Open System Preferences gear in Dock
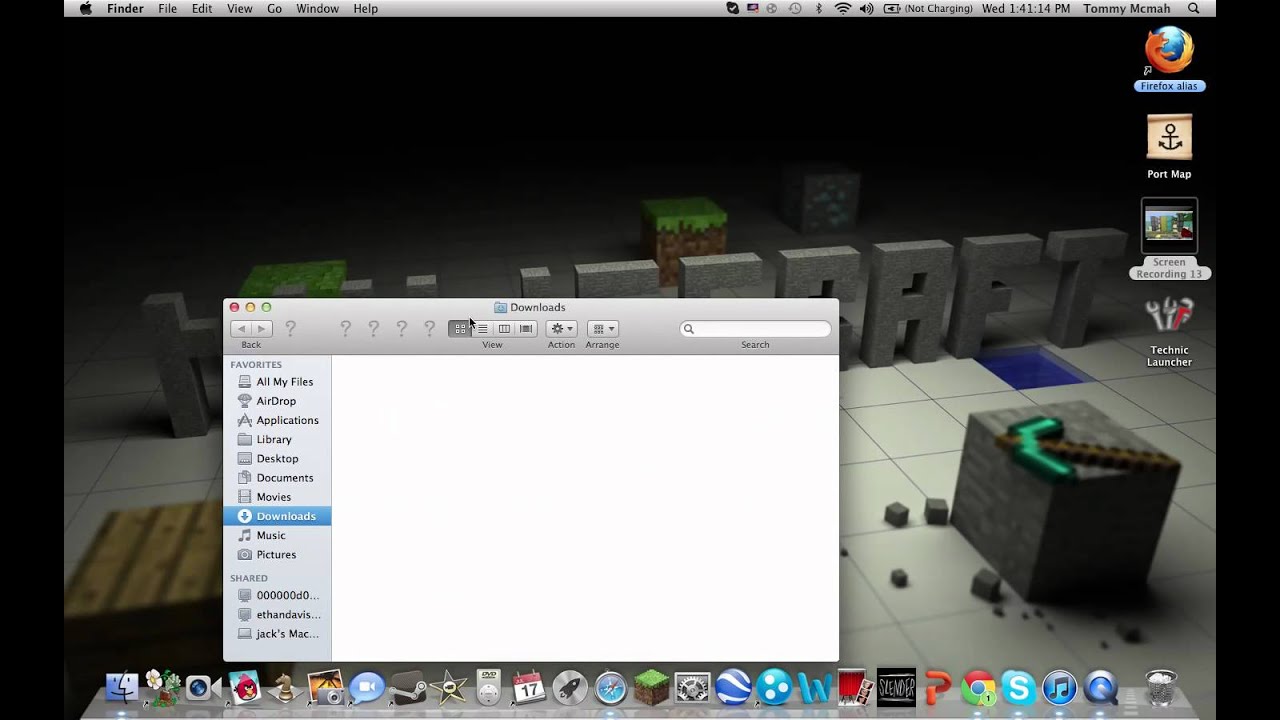 pos(692,688)
